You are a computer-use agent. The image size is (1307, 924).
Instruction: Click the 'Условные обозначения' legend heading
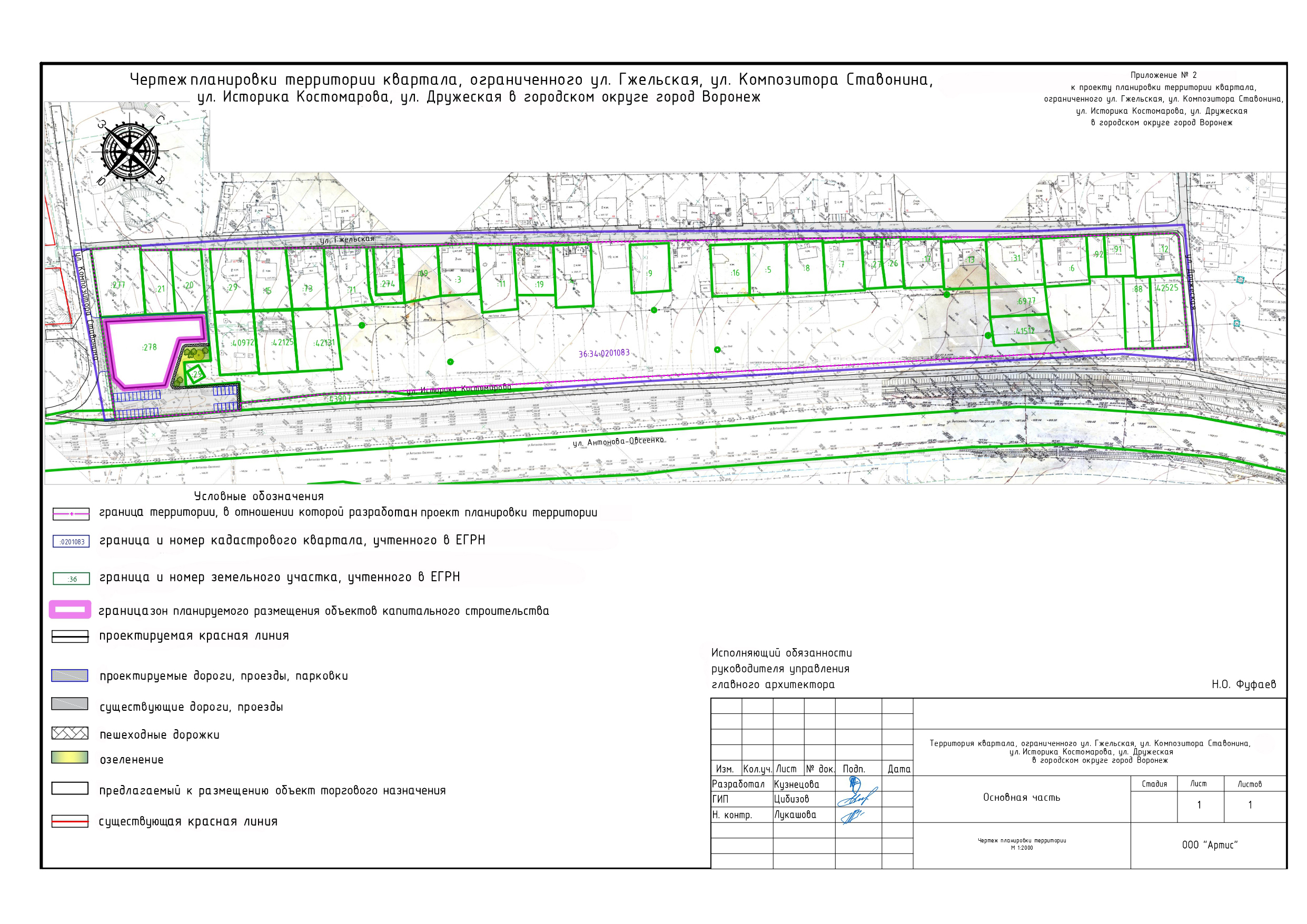(x=259, y=496)
